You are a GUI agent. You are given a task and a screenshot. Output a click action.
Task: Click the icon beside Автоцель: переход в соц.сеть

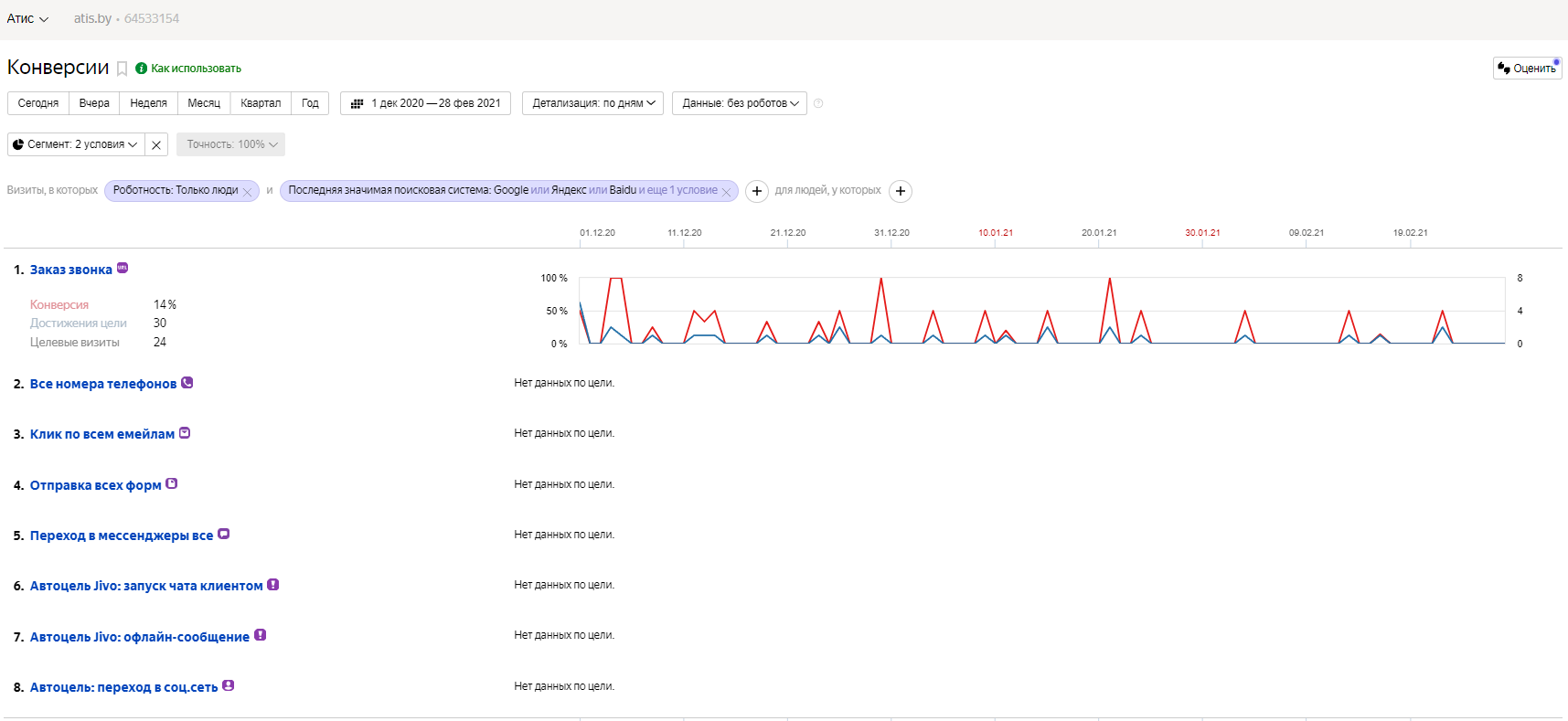pyautogui.click(x=229, y=685)
